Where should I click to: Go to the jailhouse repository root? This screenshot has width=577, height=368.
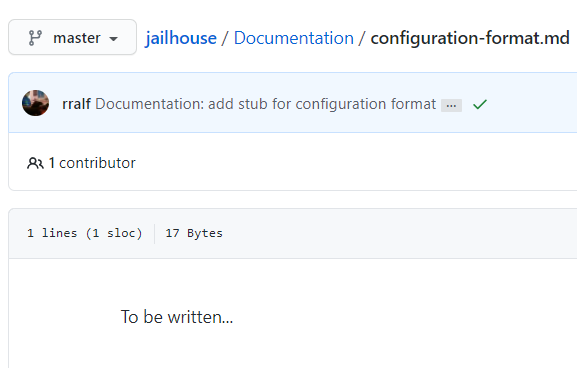(181, 38)
